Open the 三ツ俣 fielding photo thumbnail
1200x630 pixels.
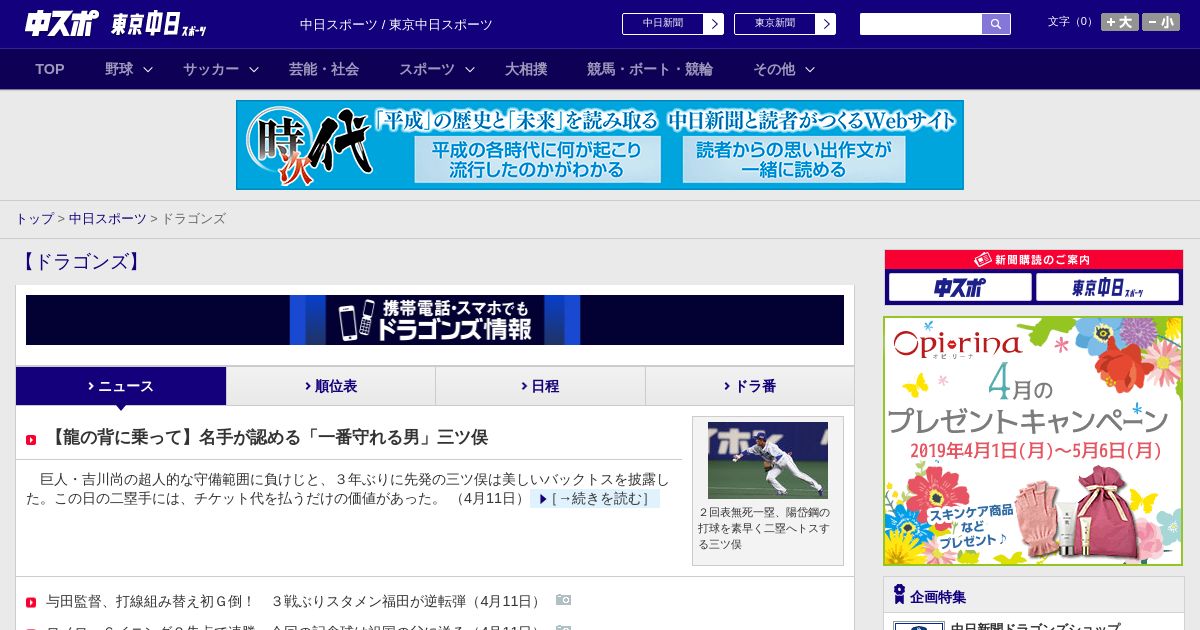point(768,460)
